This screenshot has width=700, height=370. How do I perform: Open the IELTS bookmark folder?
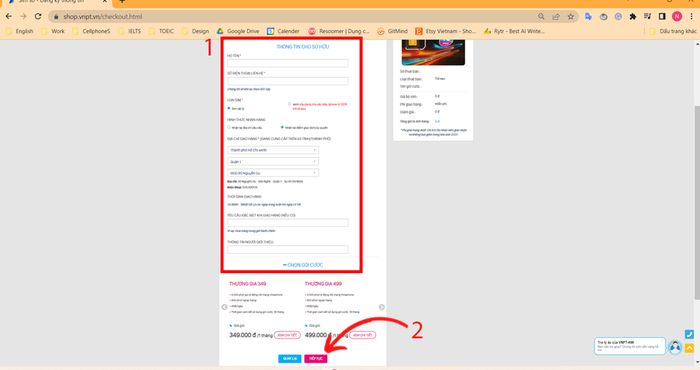click(x=130, y=31)
